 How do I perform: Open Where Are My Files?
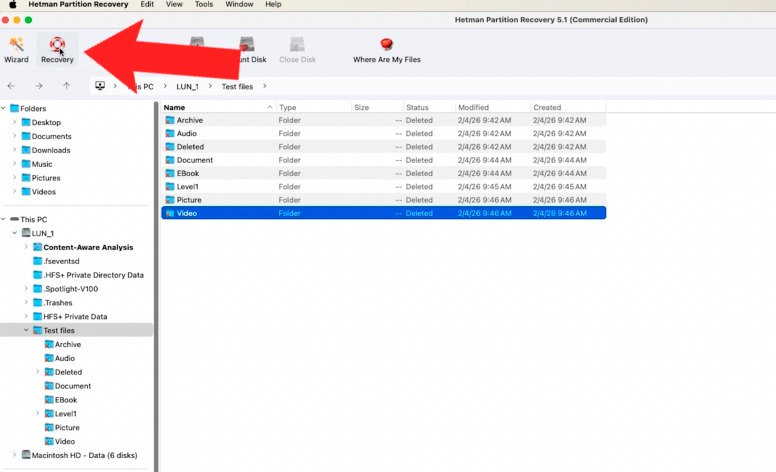pyautogui.click(x=387, y=49)
